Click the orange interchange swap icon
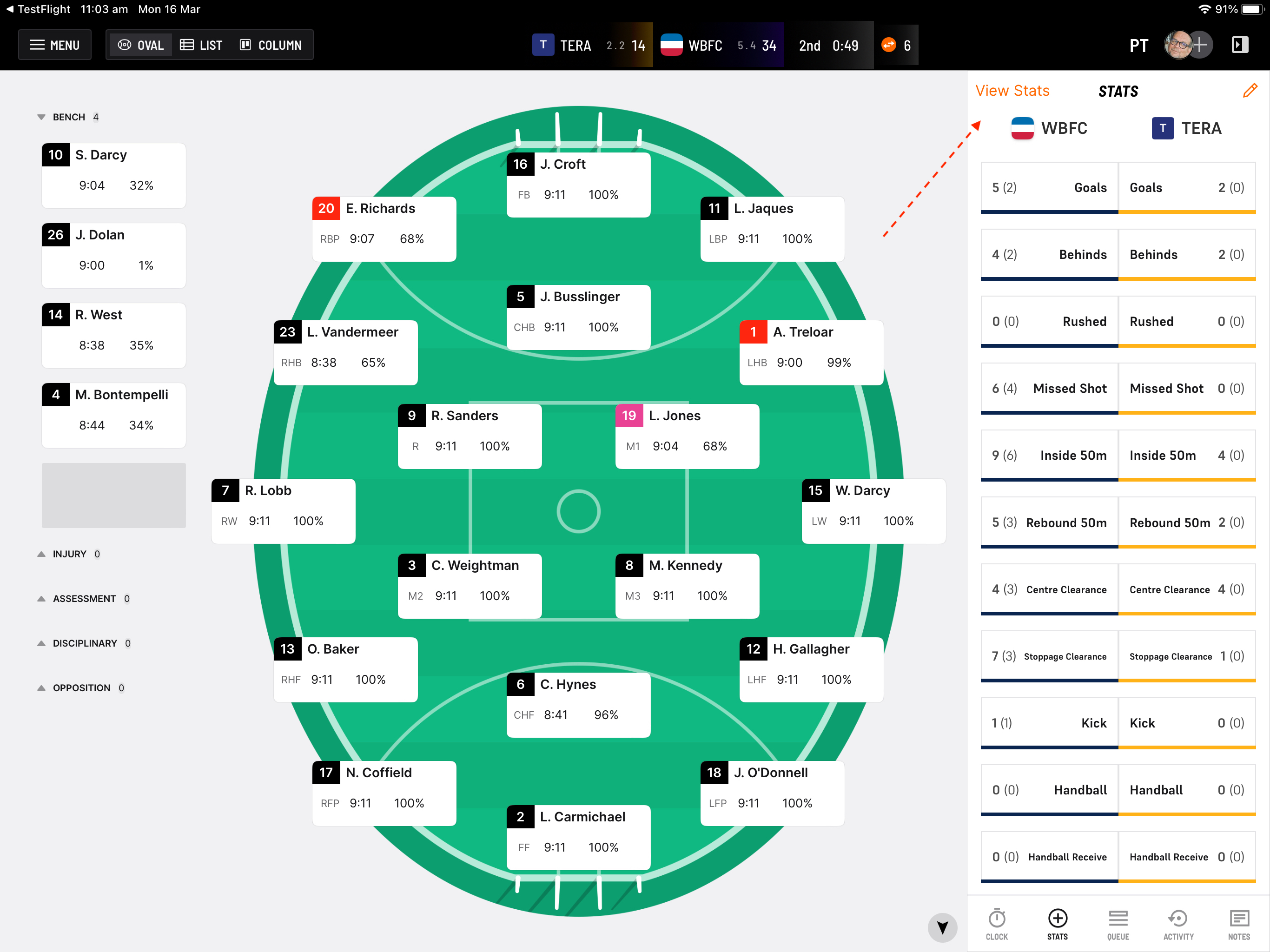 [888, 46]
